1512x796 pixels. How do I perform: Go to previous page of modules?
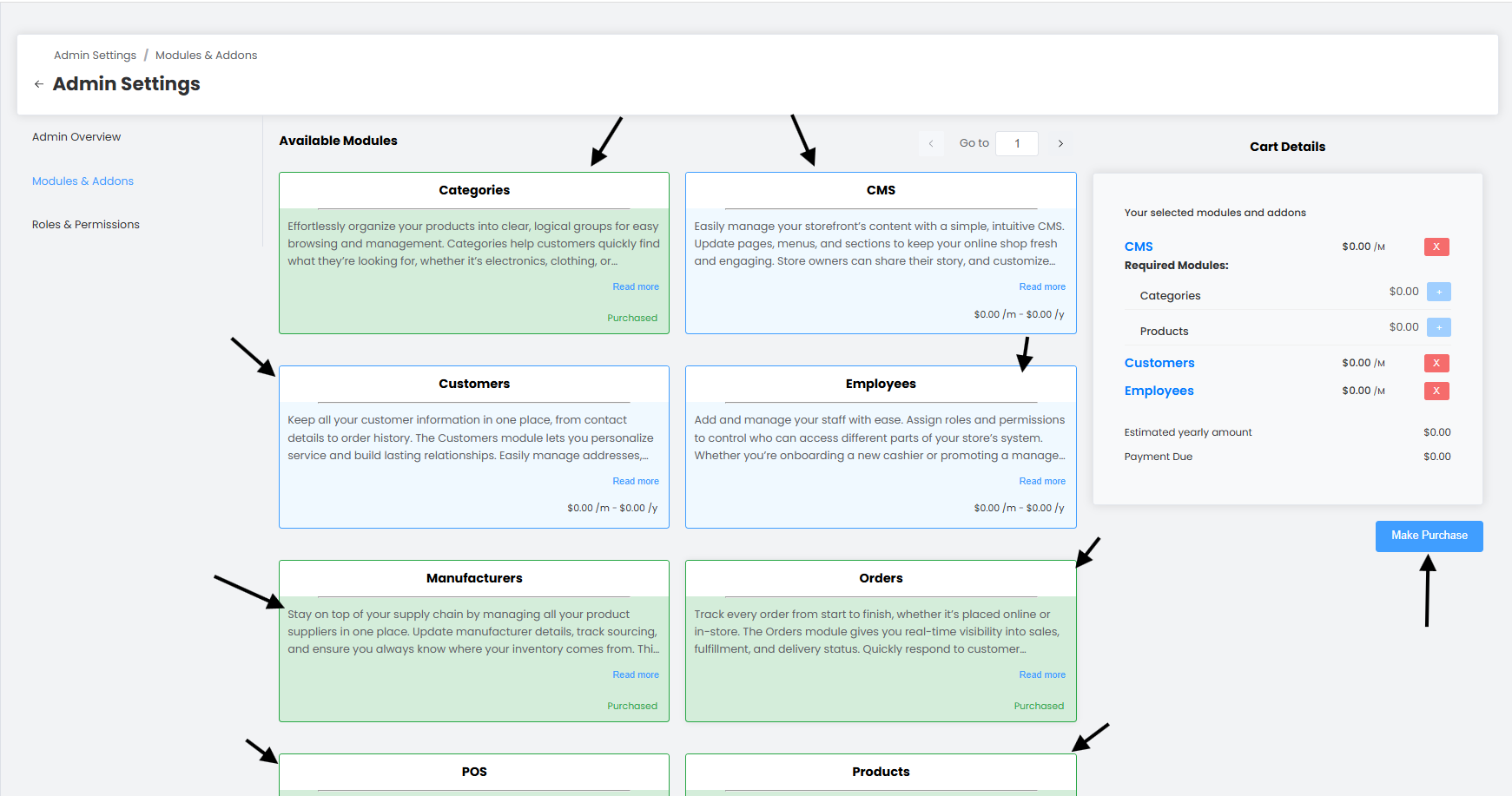pyautogui.click(x=930, y=144)
